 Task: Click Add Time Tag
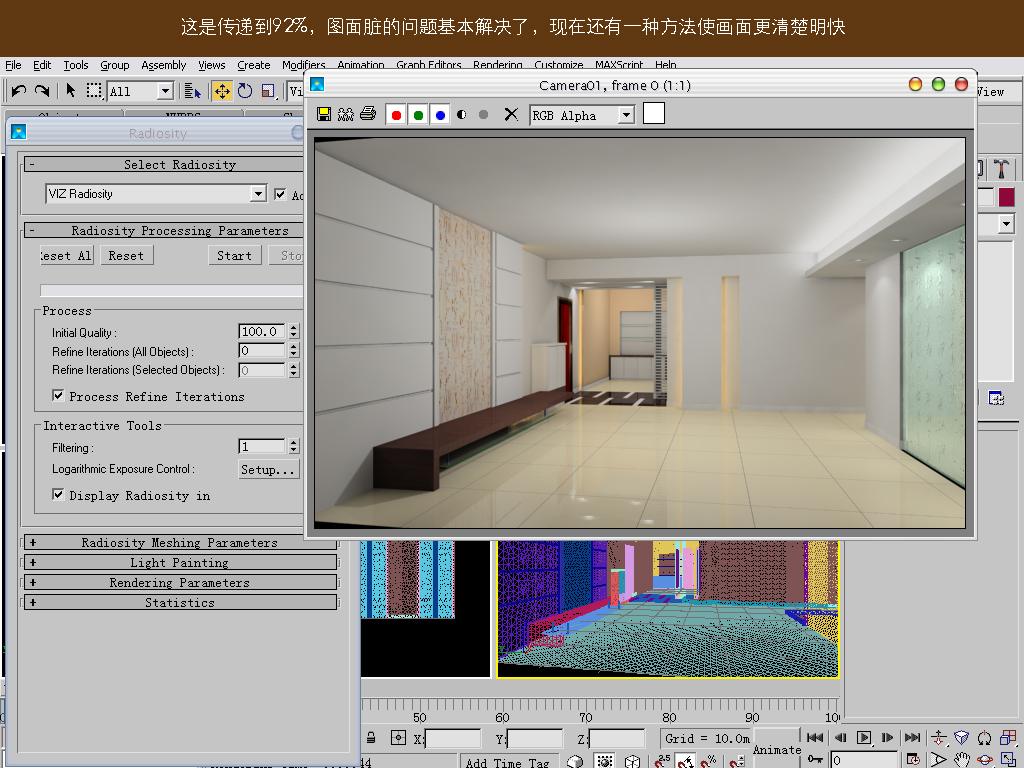507,761
